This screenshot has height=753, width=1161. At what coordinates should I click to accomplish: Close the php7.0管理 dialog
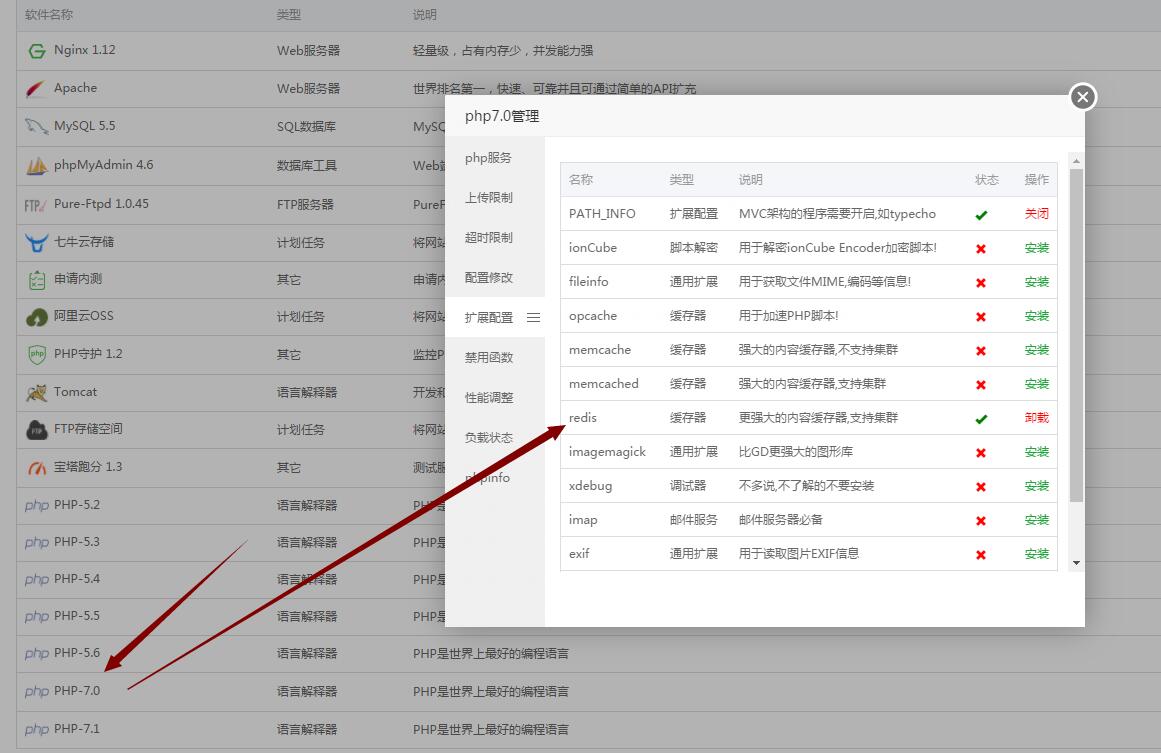[x=1083, y=97]
